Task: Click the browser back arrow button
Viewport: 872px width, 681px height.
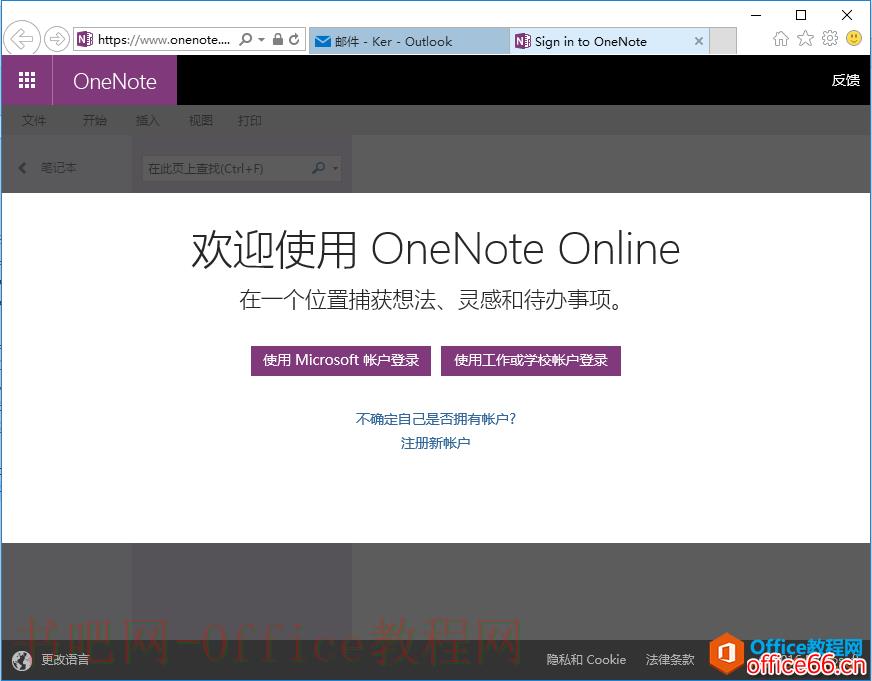Action: tap(22, 39)
